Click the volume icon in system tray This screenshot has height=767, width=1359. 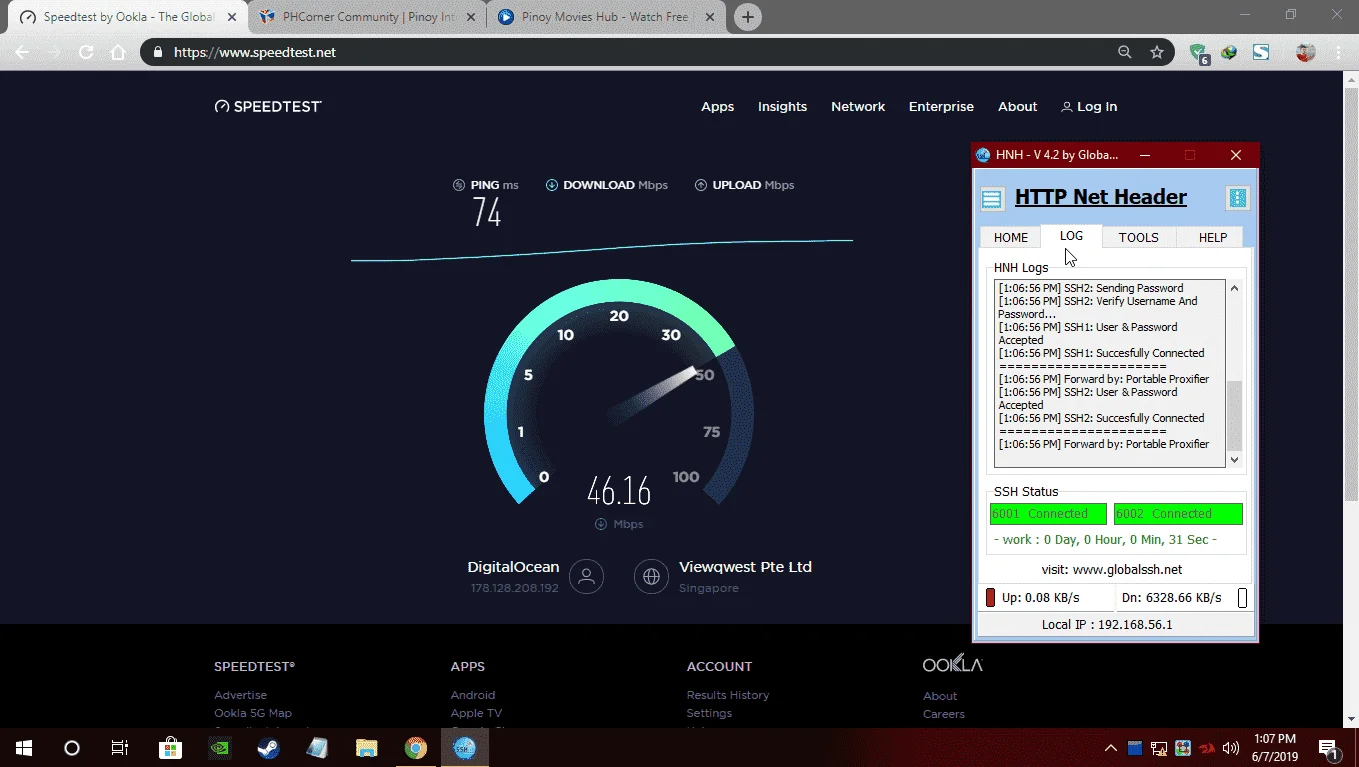1230,748
